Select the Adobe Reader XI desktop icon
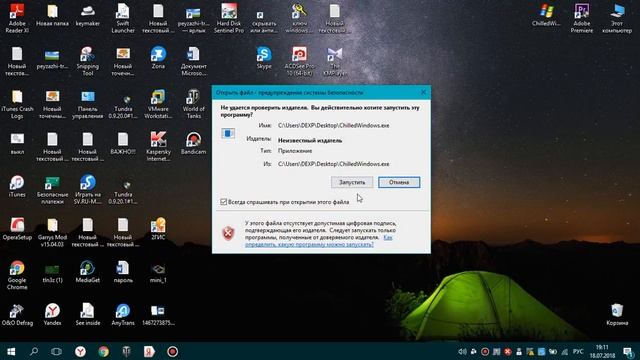The height and width of the screenshot is (360, 640). pyautogui.click(x=17, y=18)
